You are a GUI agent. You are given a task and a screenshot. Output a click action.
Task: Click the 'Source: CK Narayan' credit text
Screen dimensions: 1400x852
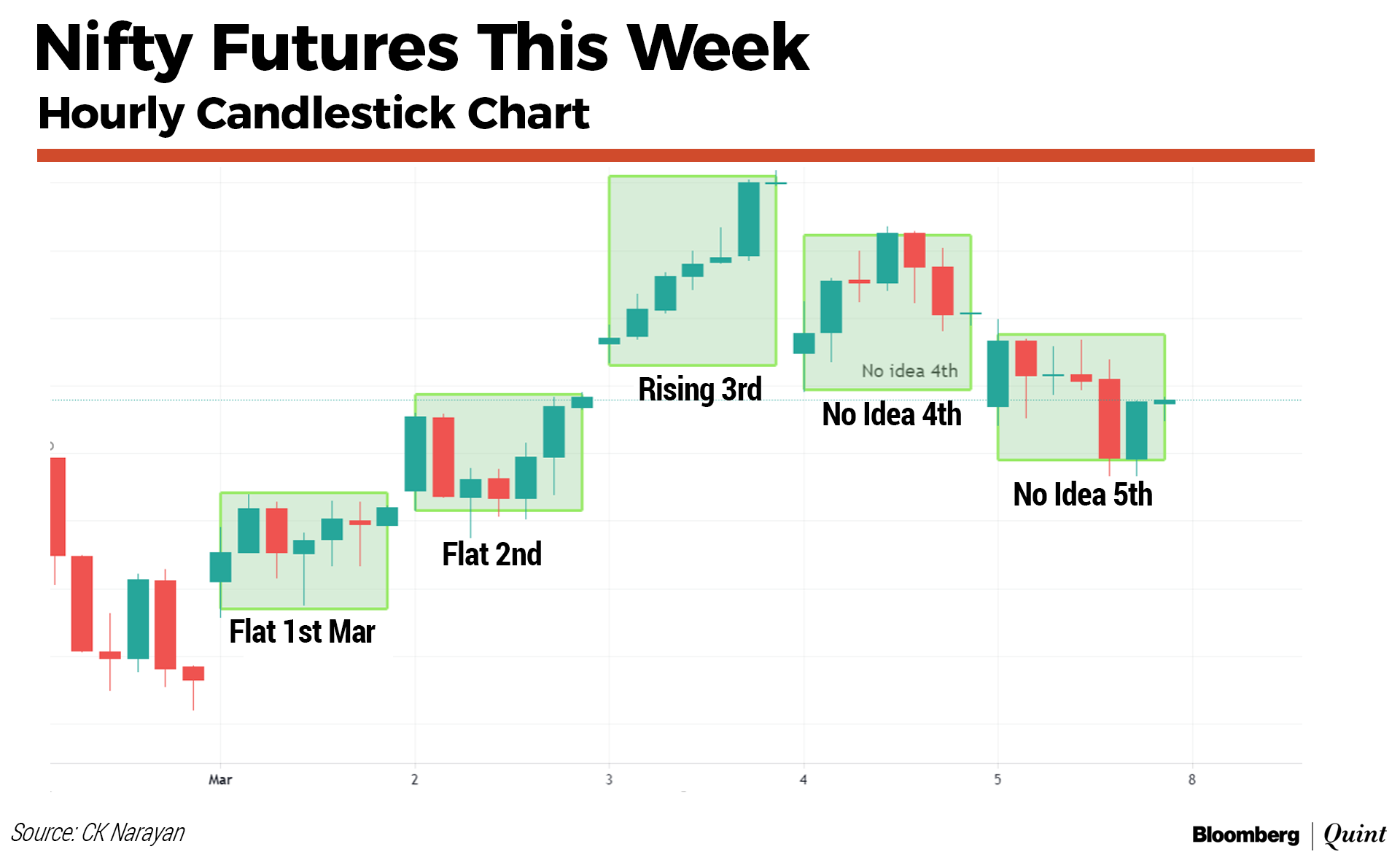[x=98, y=832]
